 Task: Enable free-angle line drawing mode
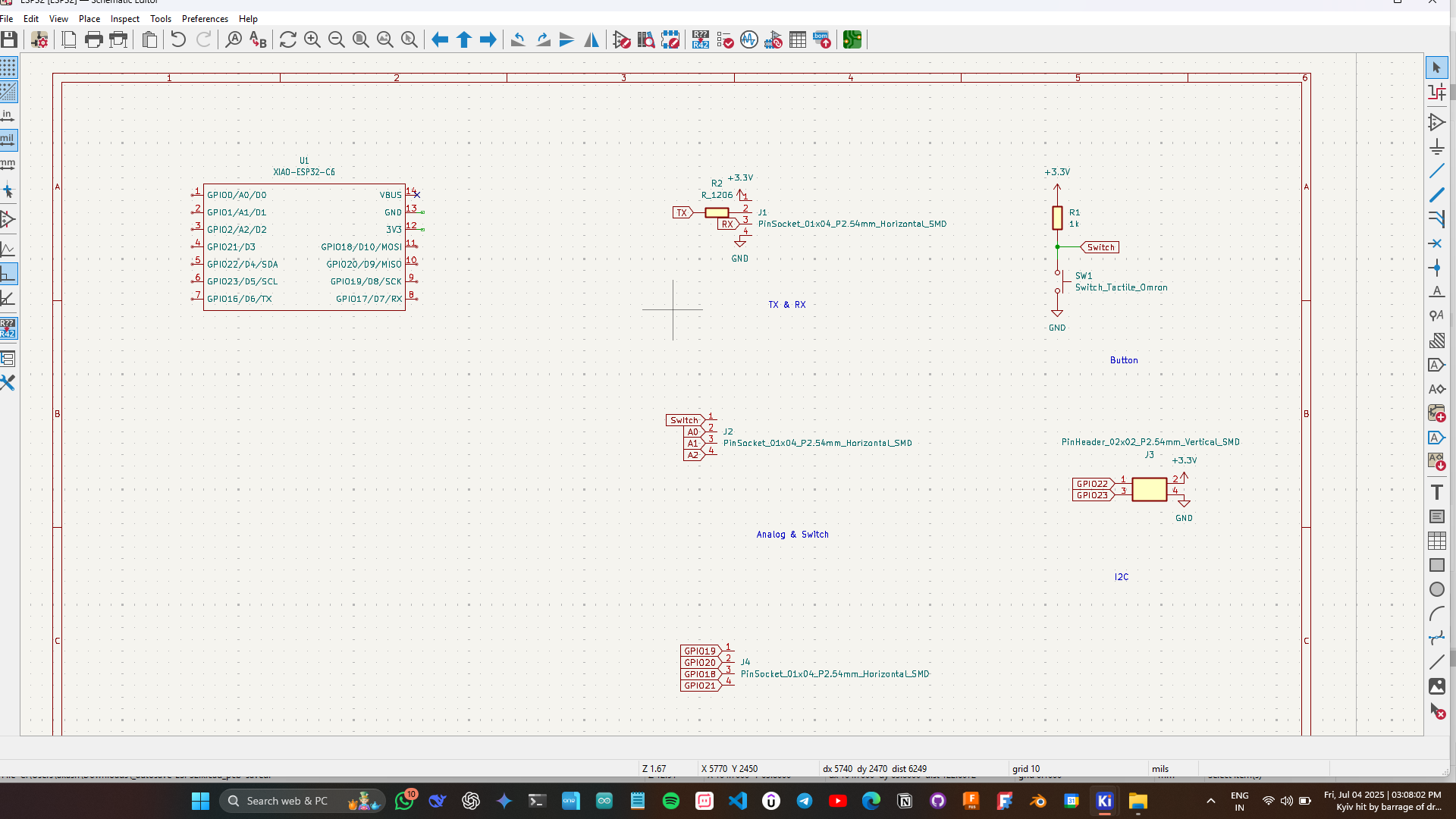pyautogui.click(x=8, y=249)
